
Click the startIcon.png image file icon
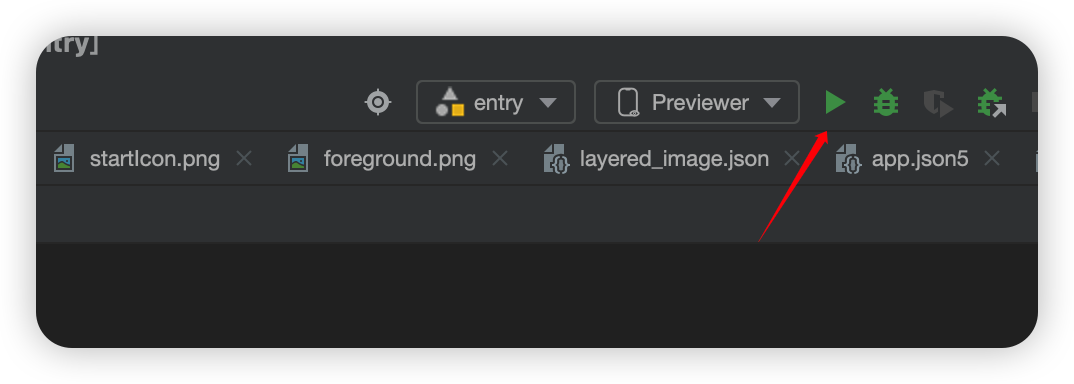coord(64,158)
